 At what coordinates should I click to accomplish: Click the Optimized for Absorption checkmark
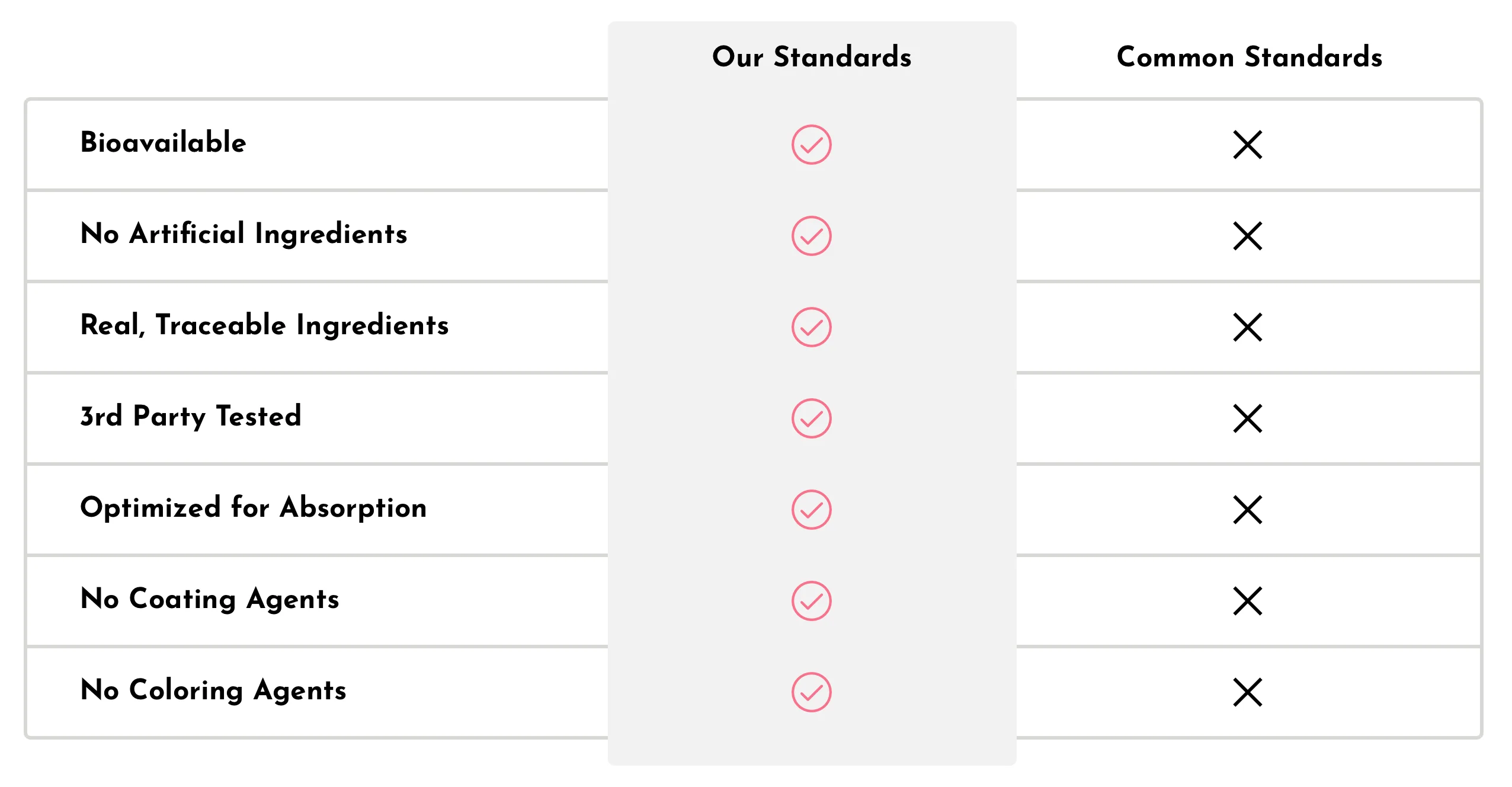point(811,510)
